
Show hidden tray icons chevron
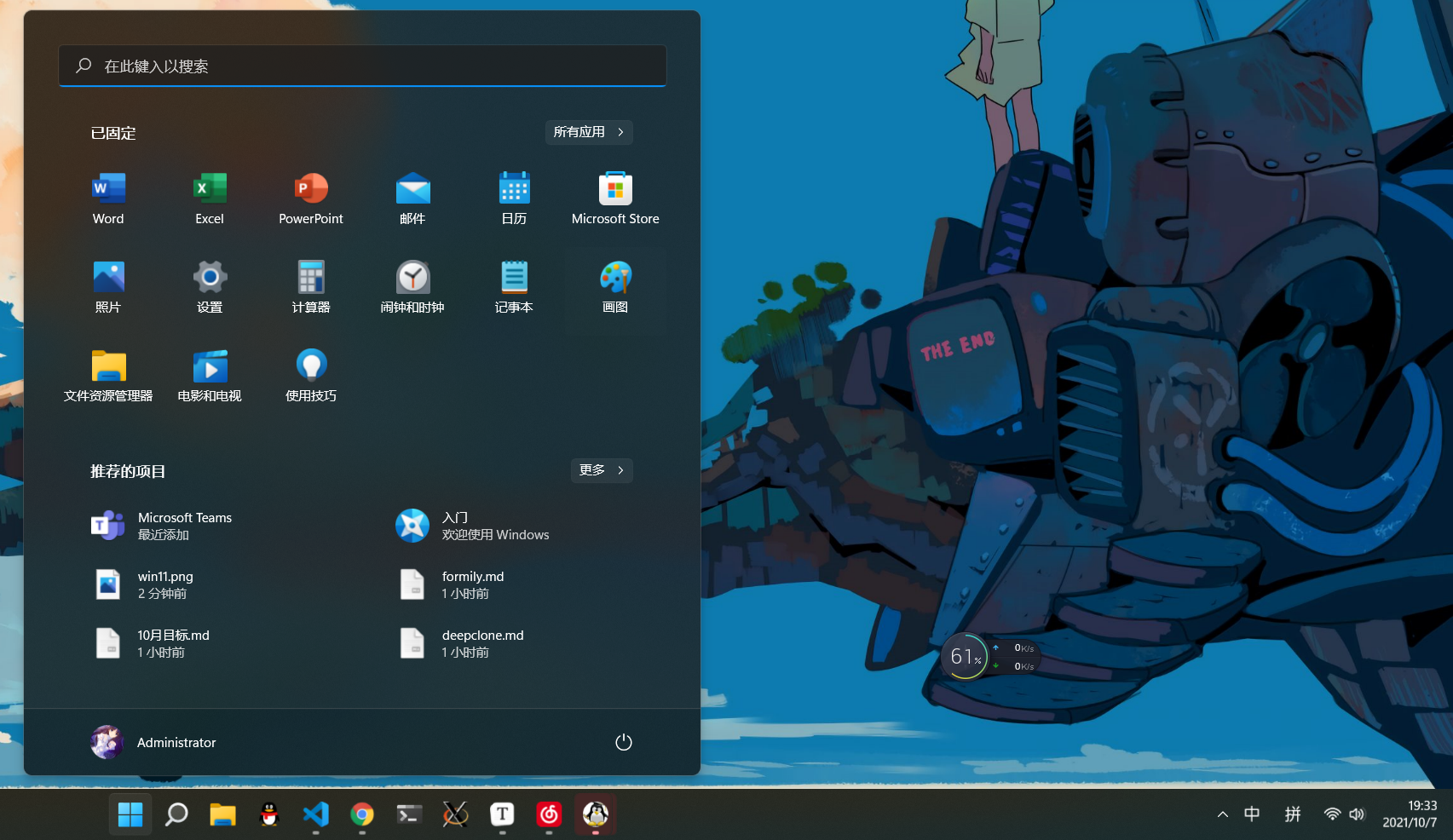point(1223,814)
